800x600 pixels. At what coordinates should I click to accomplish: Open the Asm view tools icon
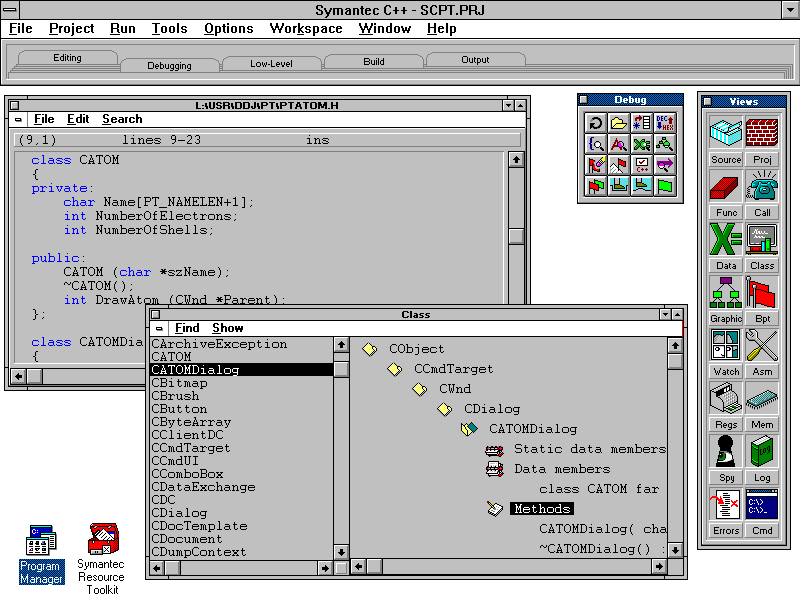[x=762, y=345]
